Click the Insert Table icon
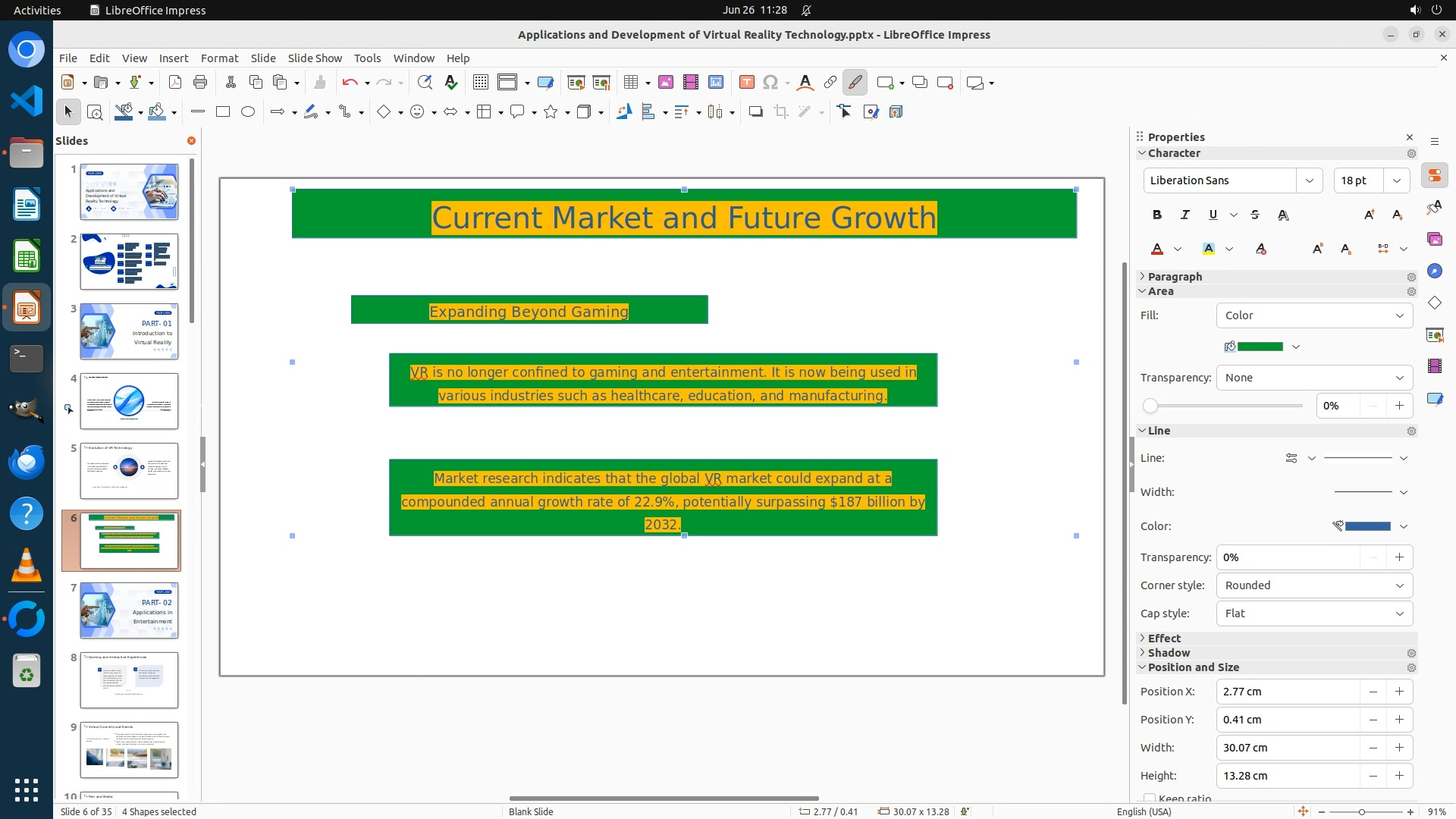The width and height of the screenshot is (1456, 819). [x=631, y=83]
